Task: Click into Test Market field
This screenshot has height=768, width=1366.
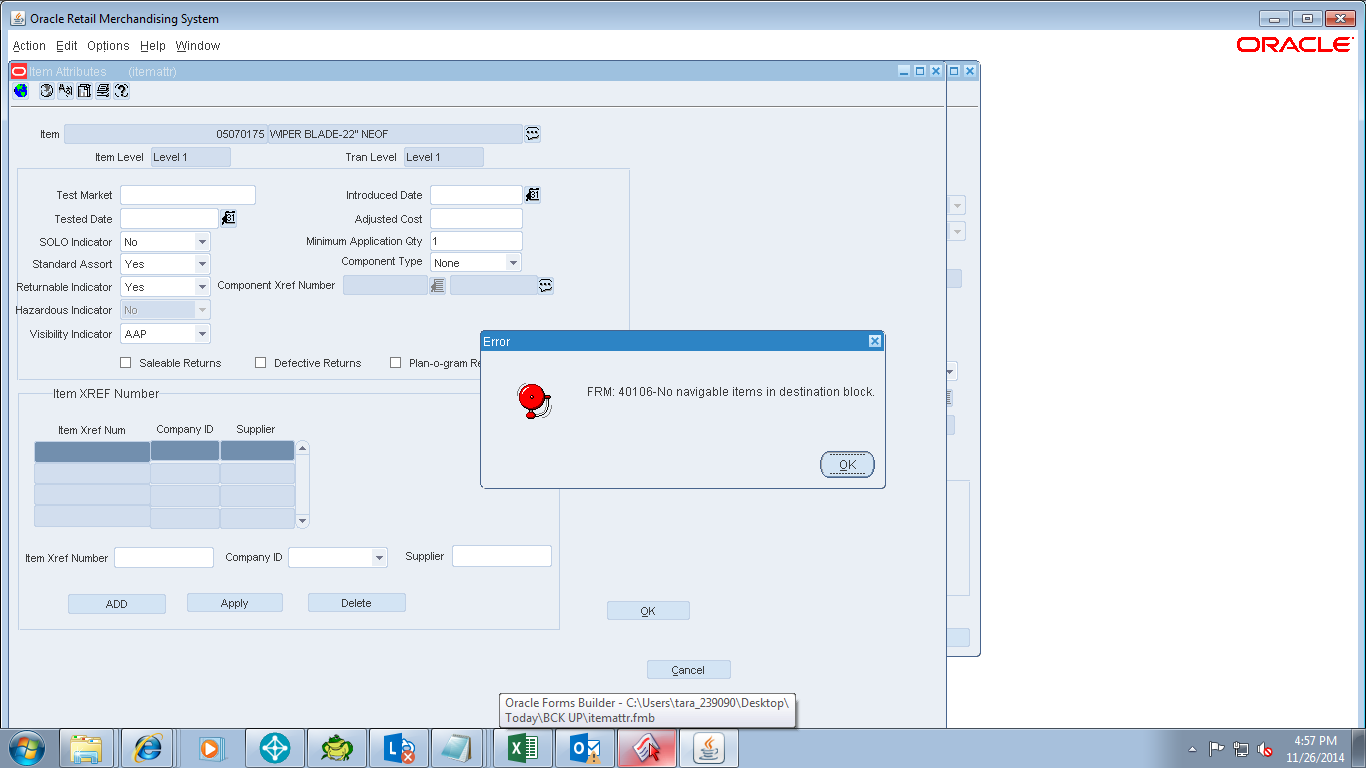Action: pyautogui.click(x=188, y=195)
